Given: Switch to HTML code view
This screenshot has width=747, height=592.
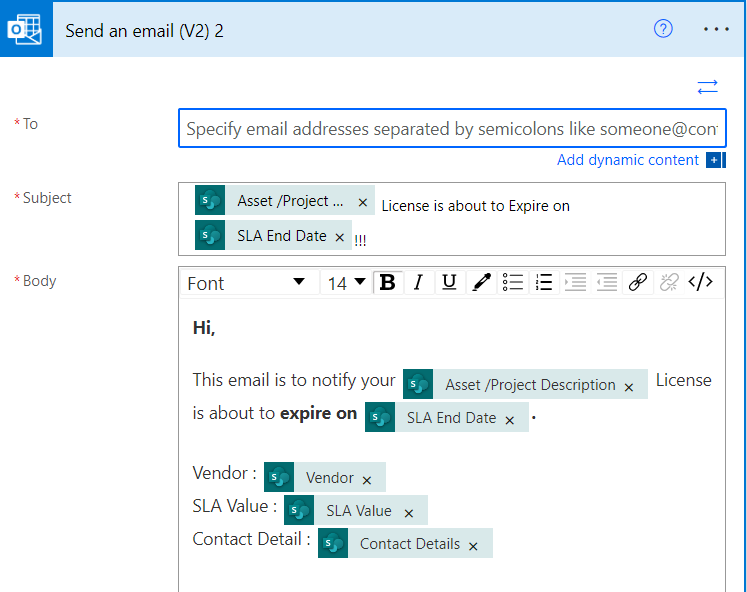Looking at the screenshot, I should (x=701, y=283).
